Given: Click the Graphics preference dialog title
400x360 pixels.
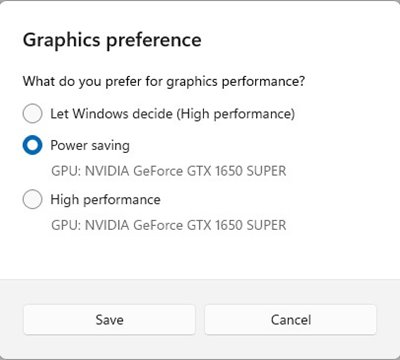Looking at the screenshot, I should 112,40.
